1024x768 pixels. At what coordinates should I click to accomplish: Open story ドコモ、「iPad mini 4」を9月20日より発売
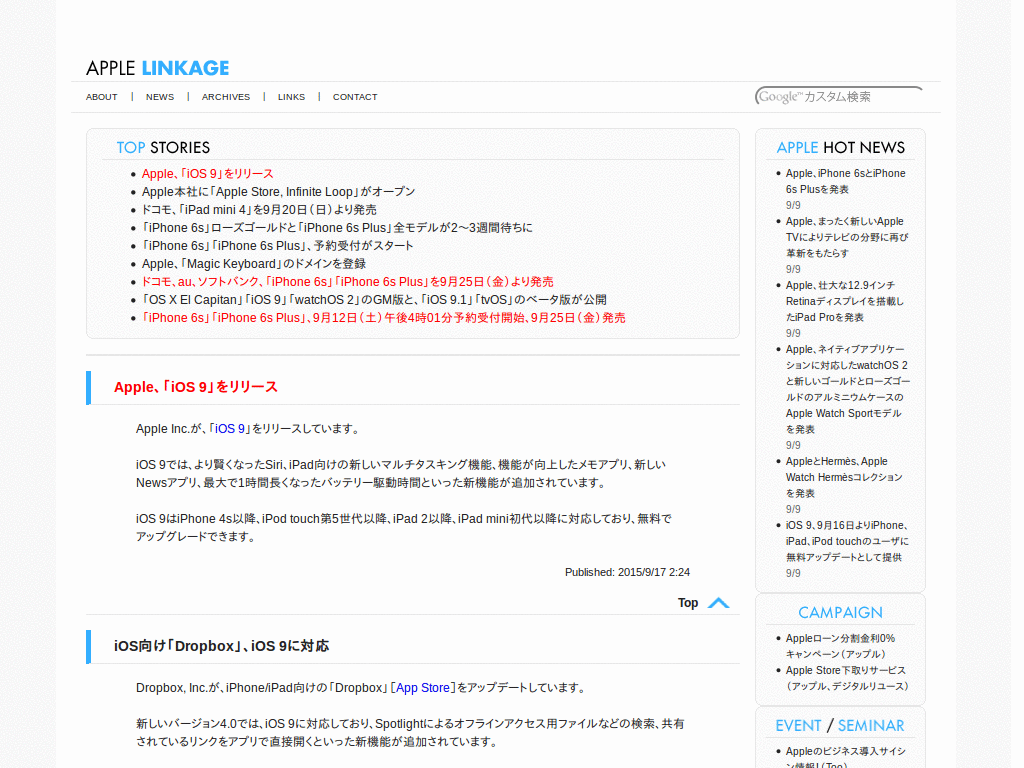(x=259, y=210)
